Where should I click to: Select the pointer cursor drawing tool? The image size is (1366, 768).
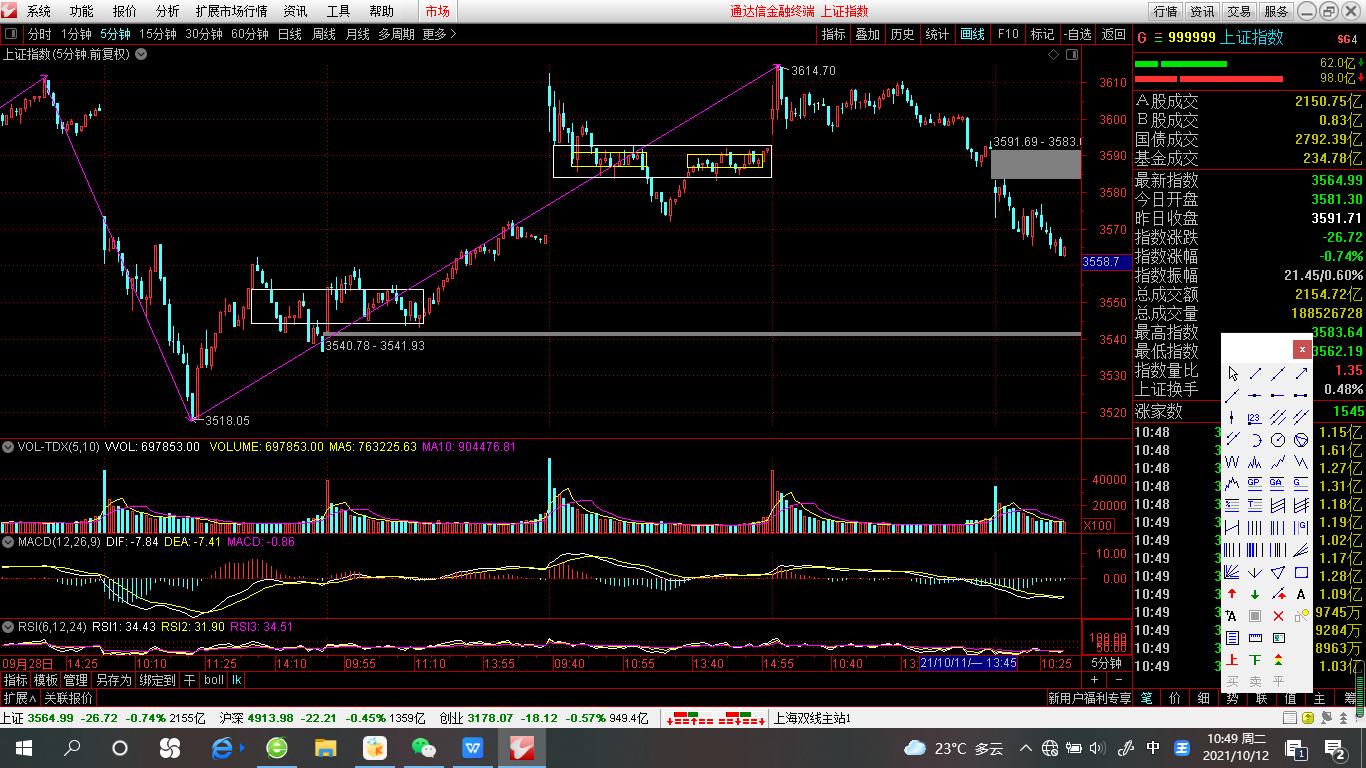[x=1233, y=374]
